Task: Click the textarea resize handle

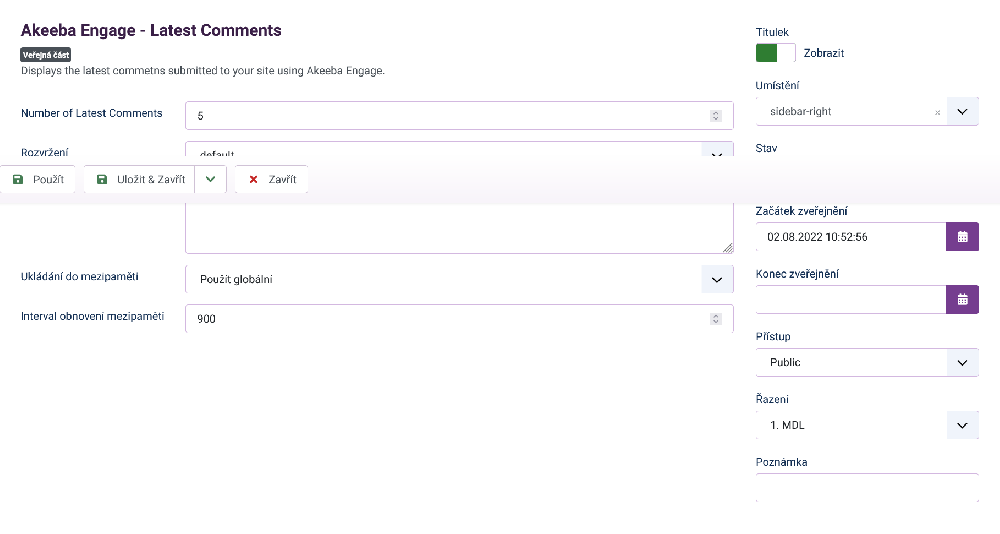Action: tap(727, 247)
